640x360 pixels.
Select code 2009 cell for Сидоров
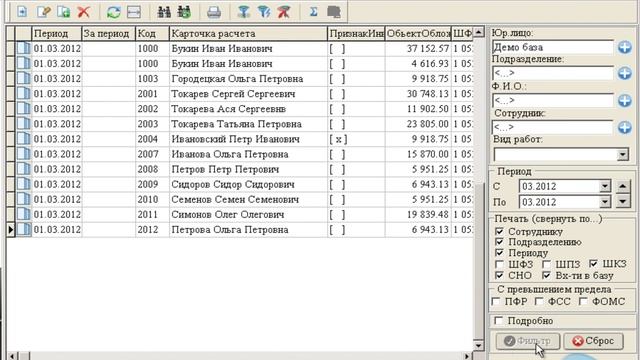[152, 184]
